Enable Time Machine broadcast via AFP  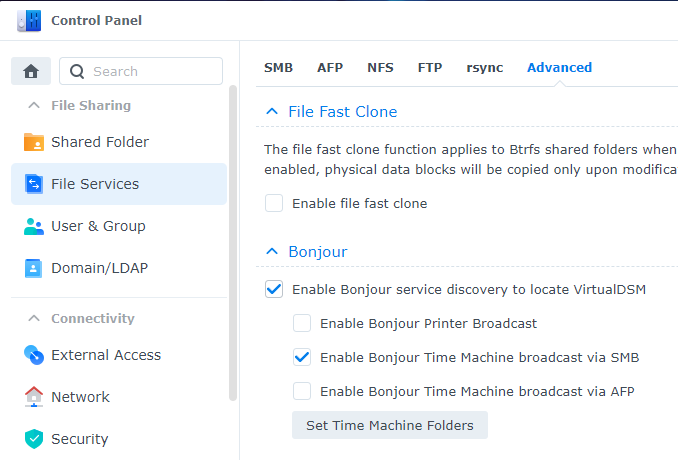coord(302,391)
